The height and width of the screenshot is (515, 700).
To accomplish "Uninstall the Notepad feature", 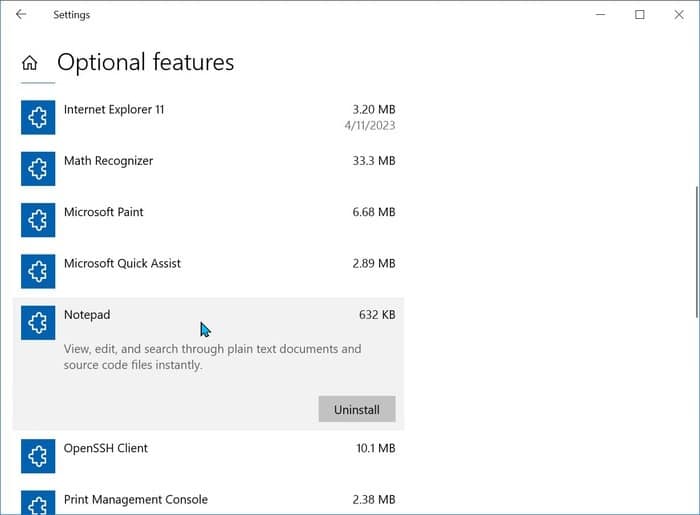I will tap(357, 409).
